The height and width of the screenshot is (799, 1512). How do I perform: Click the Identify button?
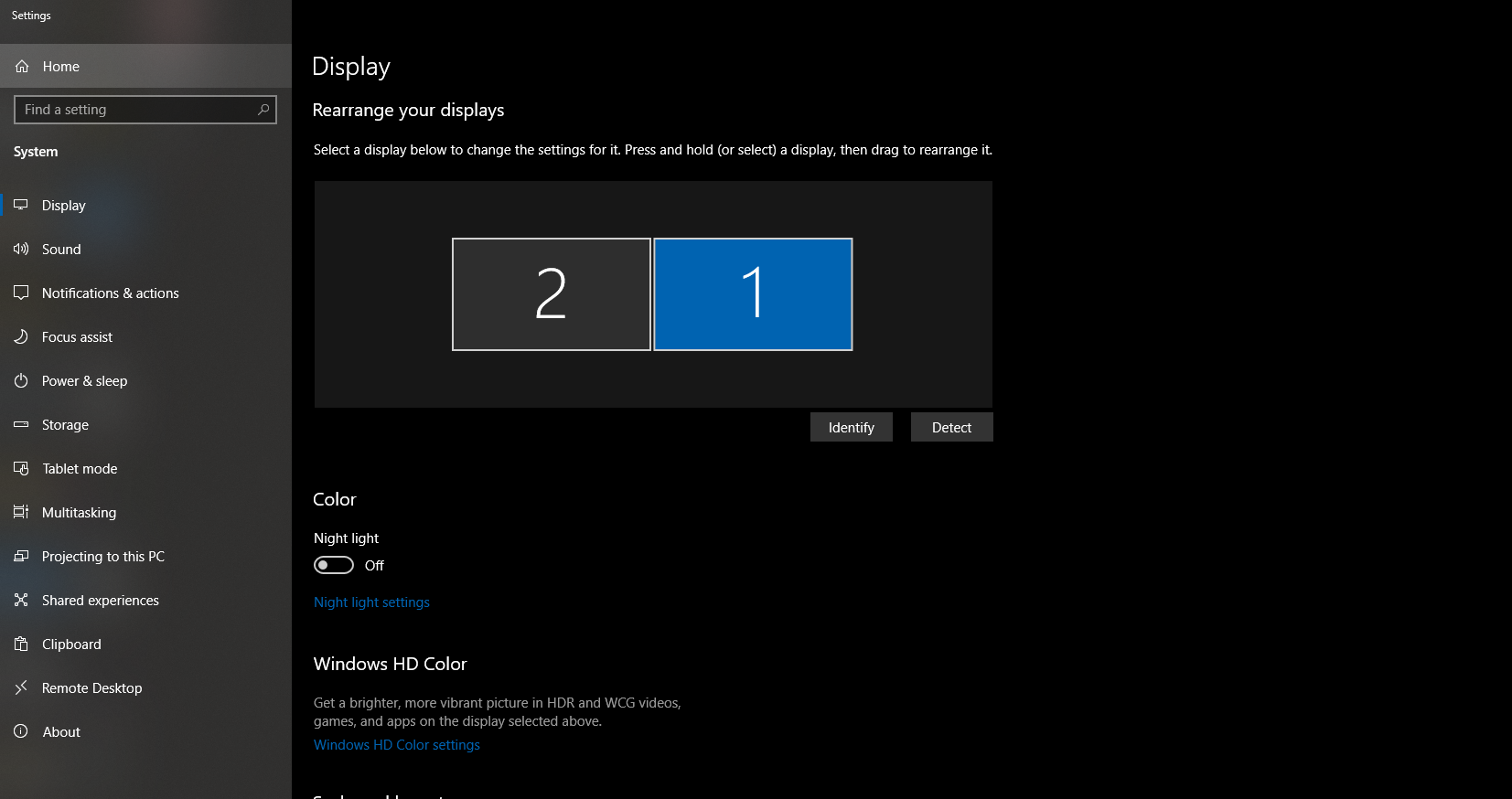click(x=852, y=428)
